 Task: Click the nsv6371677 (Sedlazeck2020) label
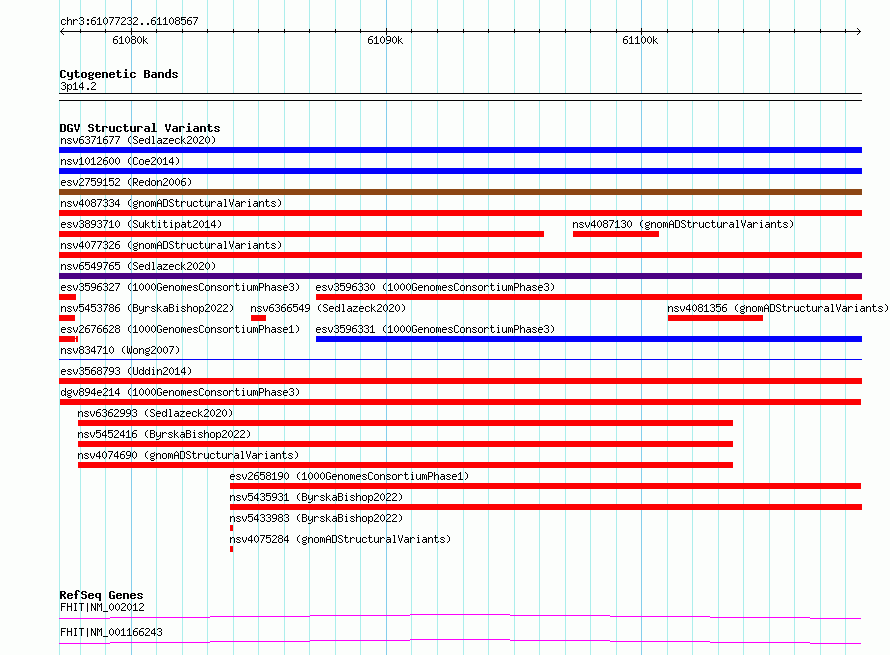pyautogui.click(x=138, y=140)
